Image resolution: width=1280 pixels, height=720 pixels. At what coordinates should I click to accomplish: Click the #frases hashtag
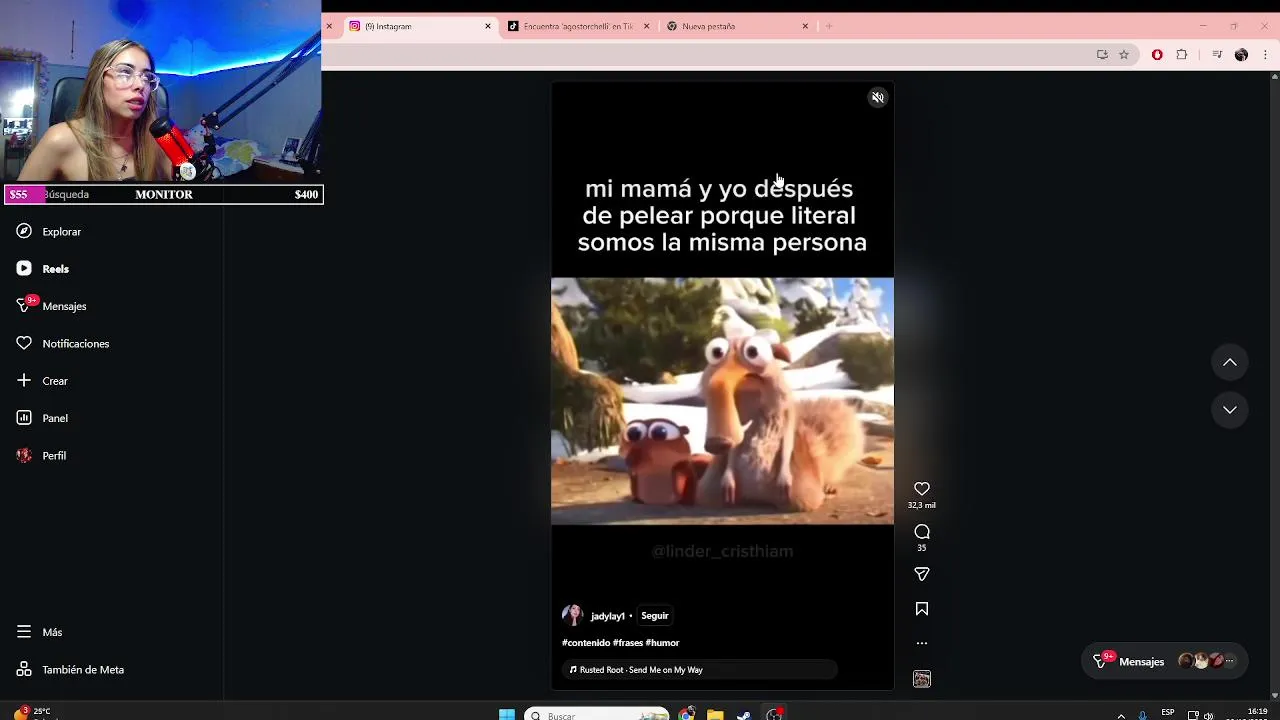coord(627,643)
